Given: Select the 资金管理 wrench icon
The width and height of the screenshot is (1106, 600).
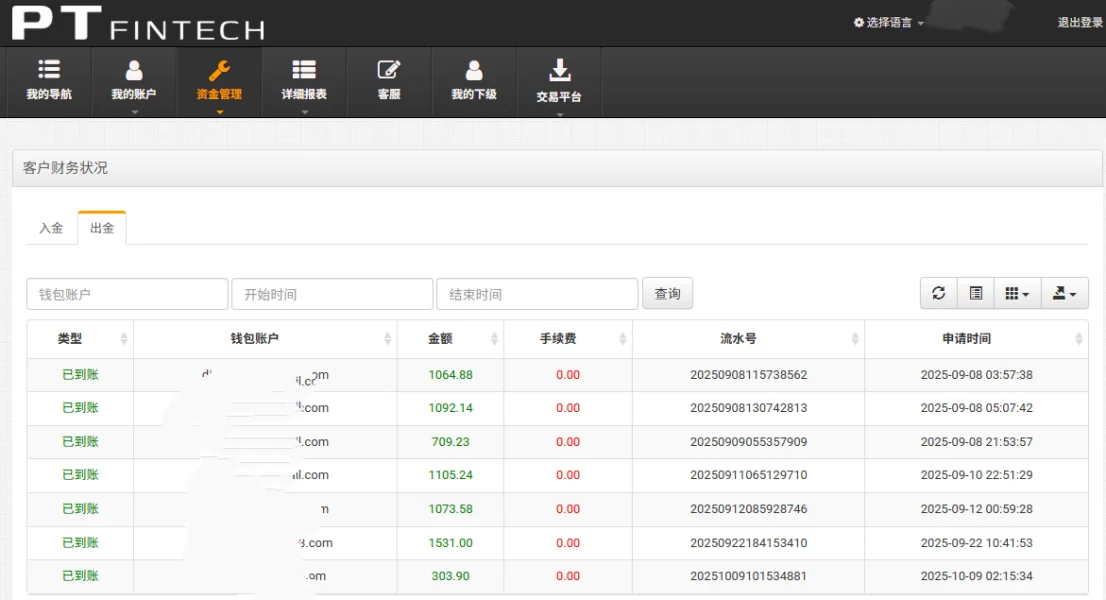Looking at the screenshot, I should click(219, 71).
